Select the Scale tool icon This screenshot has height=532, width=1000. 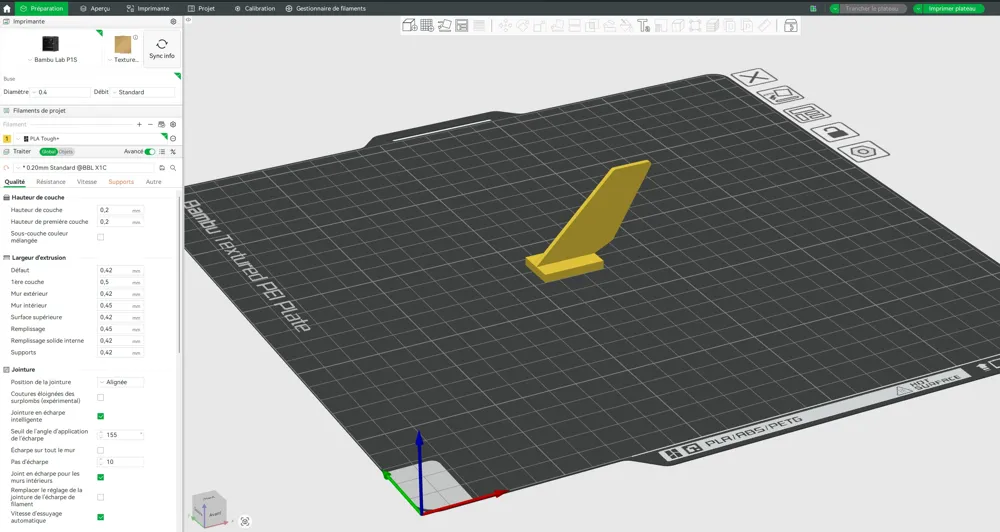540,26
